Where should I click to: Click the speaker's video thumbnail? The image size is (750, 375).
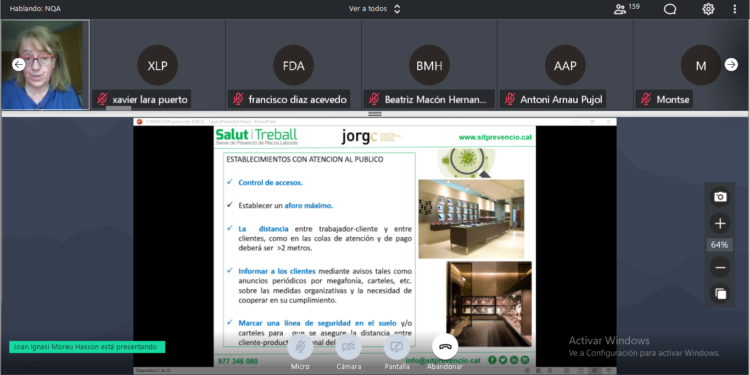tap(45, 65)
